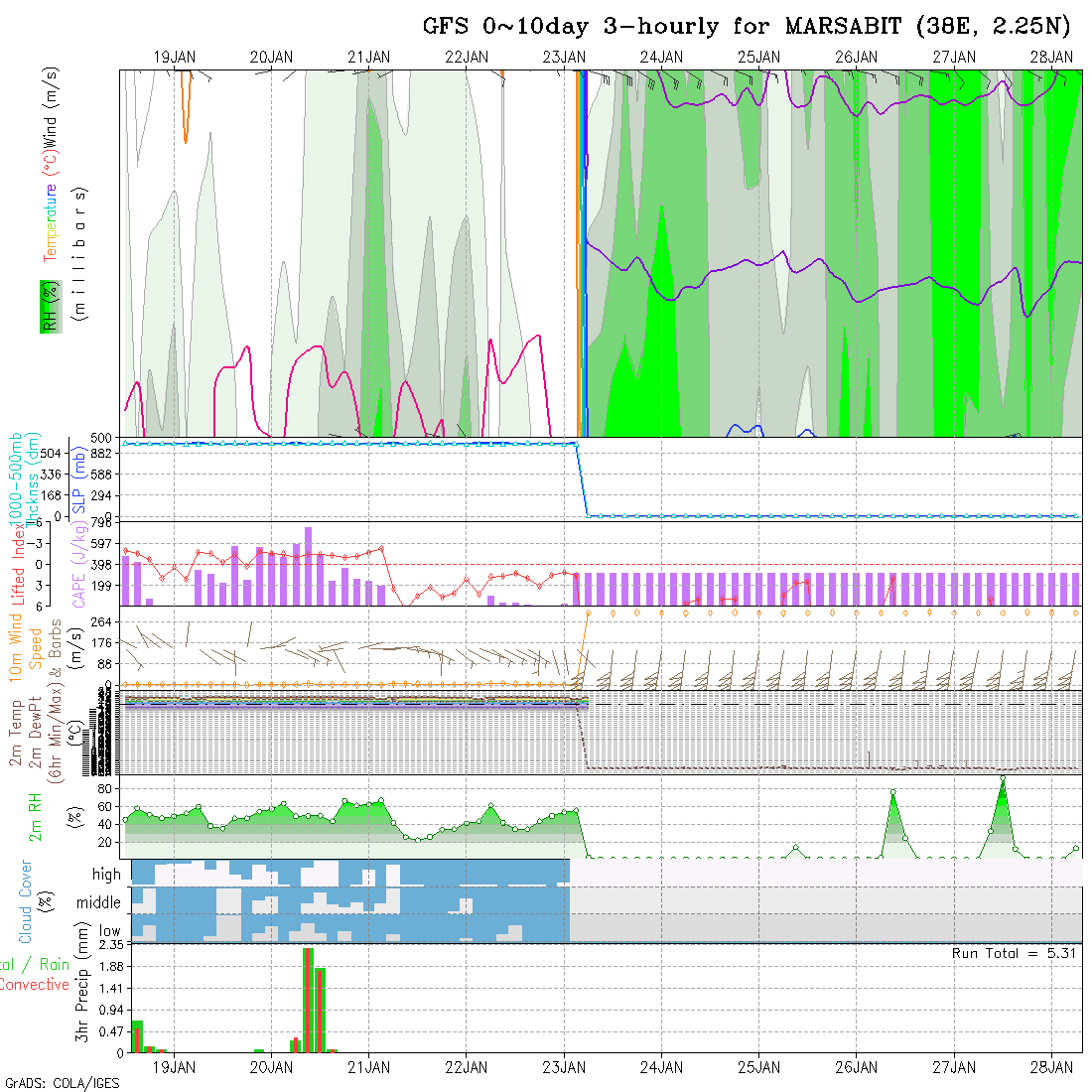This screenshot has width=1092, height=1092.
Task: Click the 25JAN label on bottom axis
Action: click(758, 1067)
